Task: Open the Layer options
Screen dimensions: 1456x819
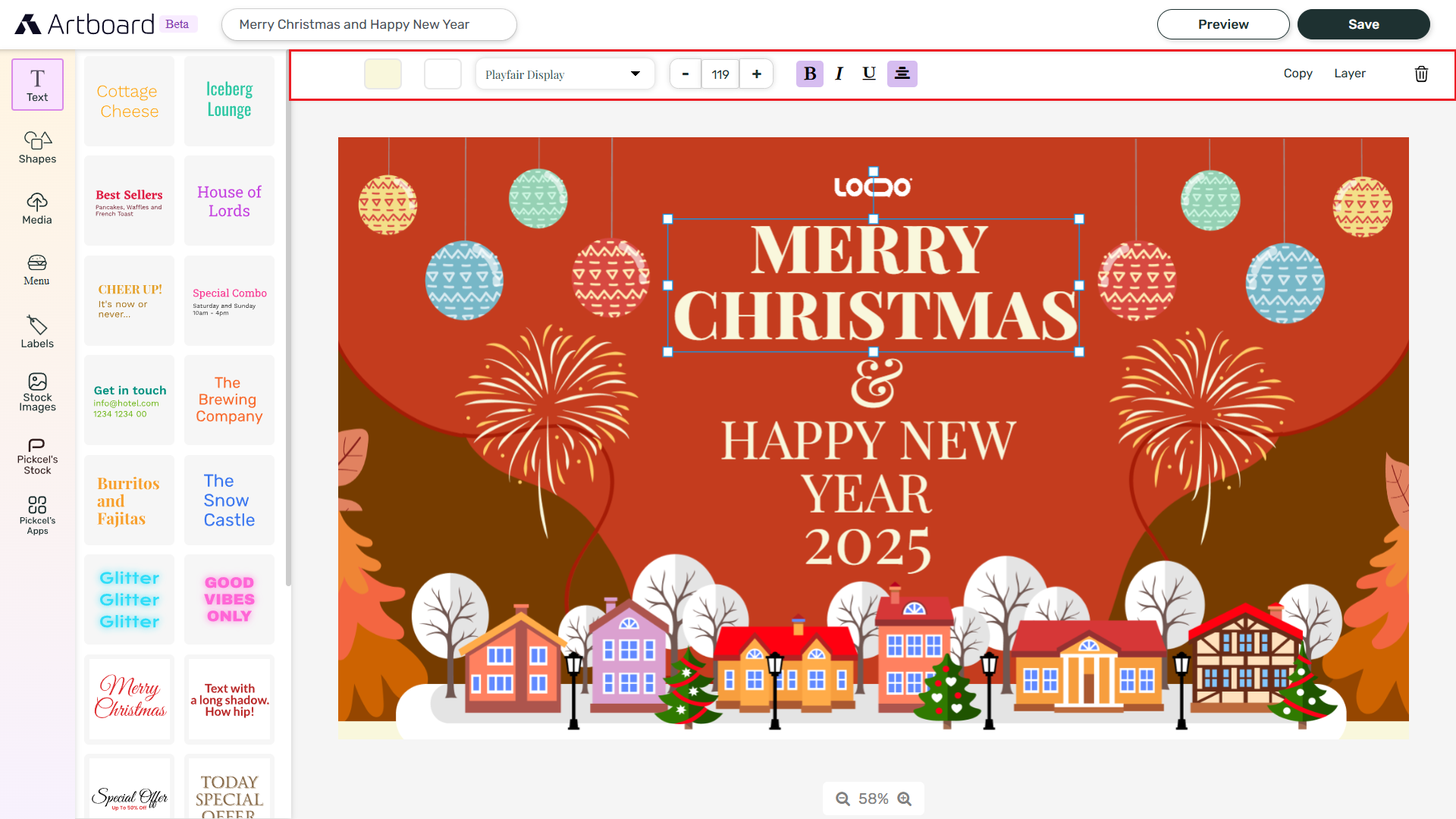Action: point(1350,74)
